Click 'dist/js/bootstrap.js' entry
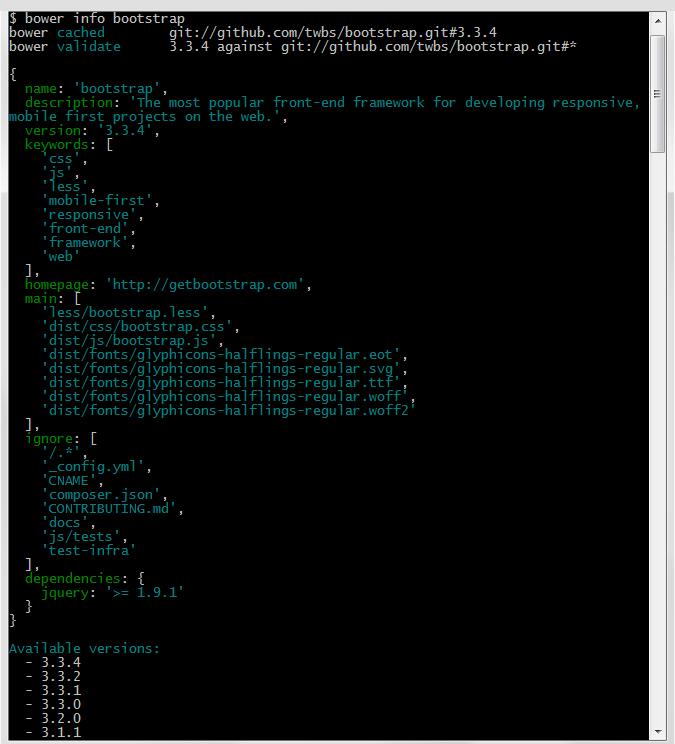Viewport: 675px width, 744px height. pos(129,341)
